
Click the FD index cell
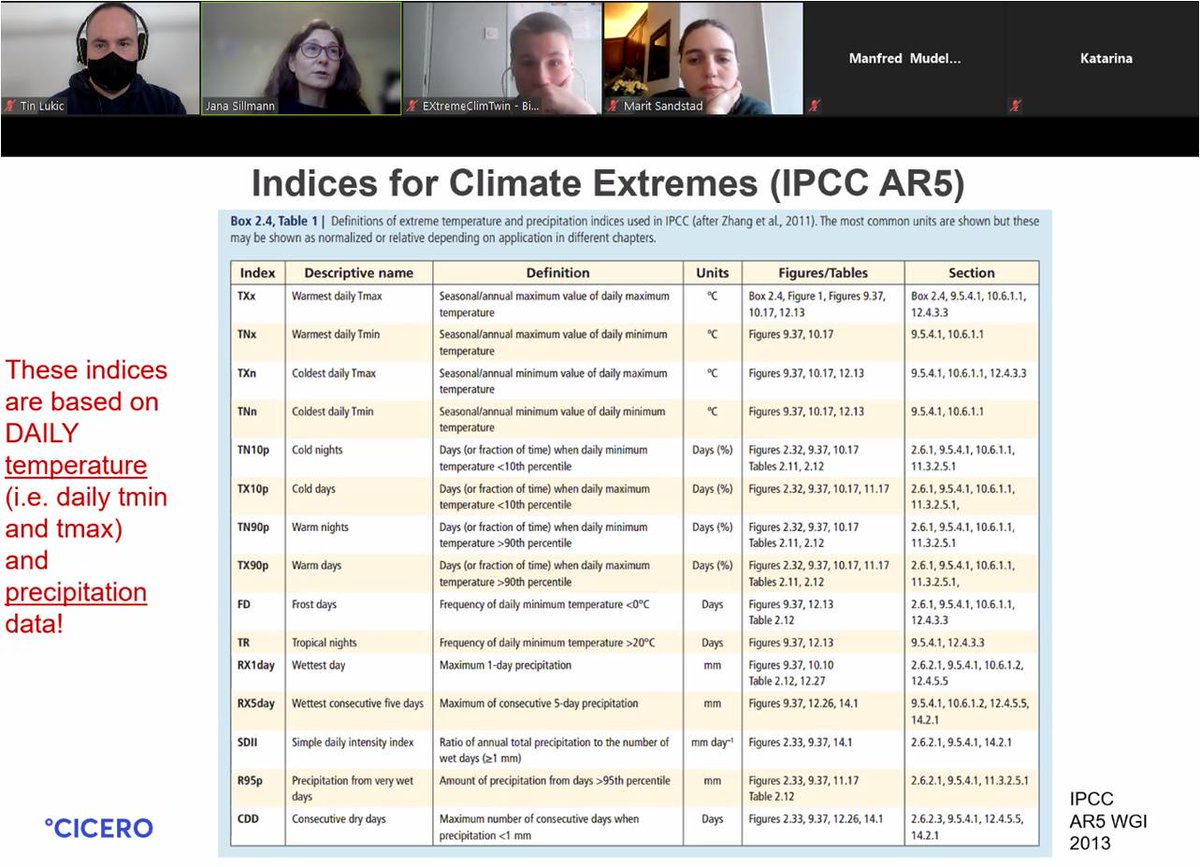tap(258, 612)
